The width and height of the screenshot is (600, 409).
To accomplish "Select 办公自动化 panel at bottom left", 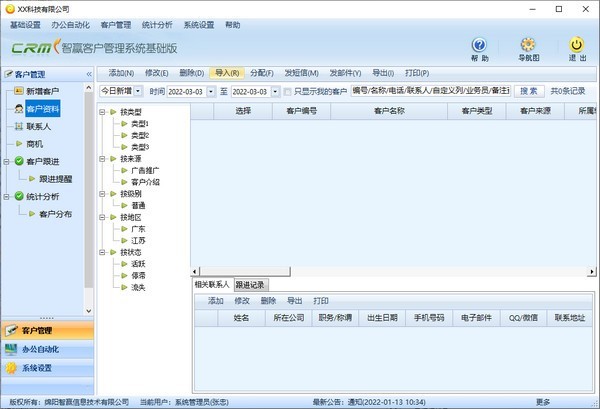I will 47,349.
